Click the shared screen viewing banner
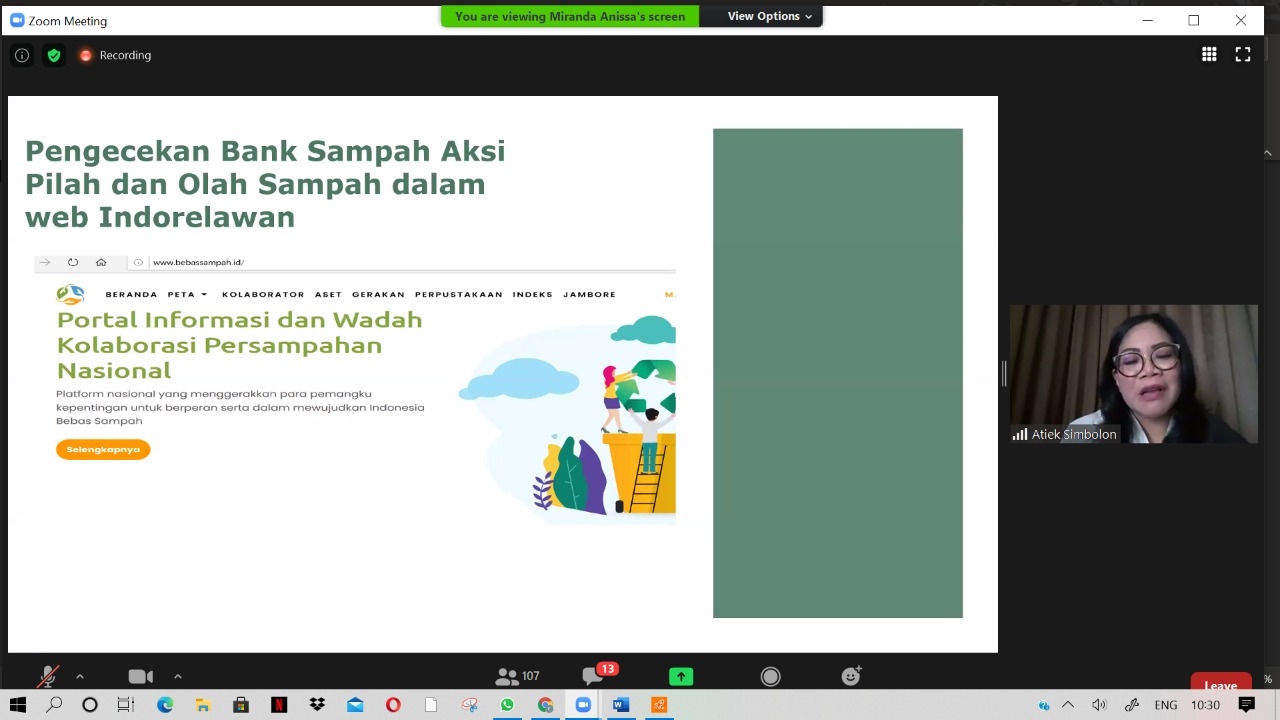The width and height of the screenshot is (1280, 720). click(x=570, y=16)
